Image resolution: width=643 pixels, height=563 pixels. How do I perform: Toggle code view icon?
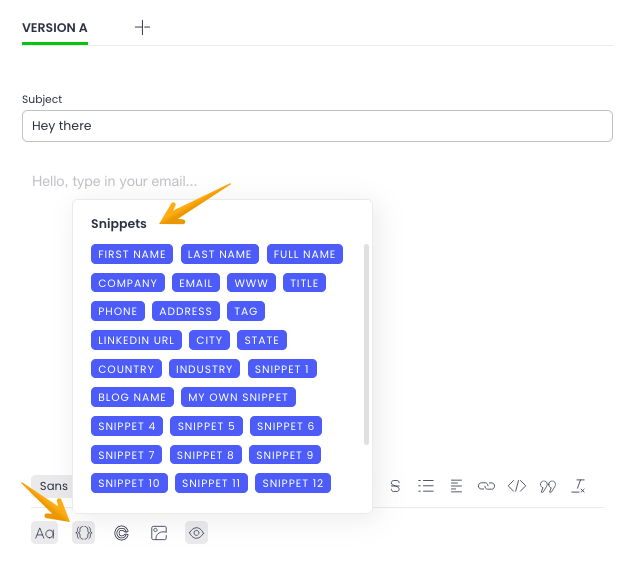pyautogui.click(x=517, y=486)
